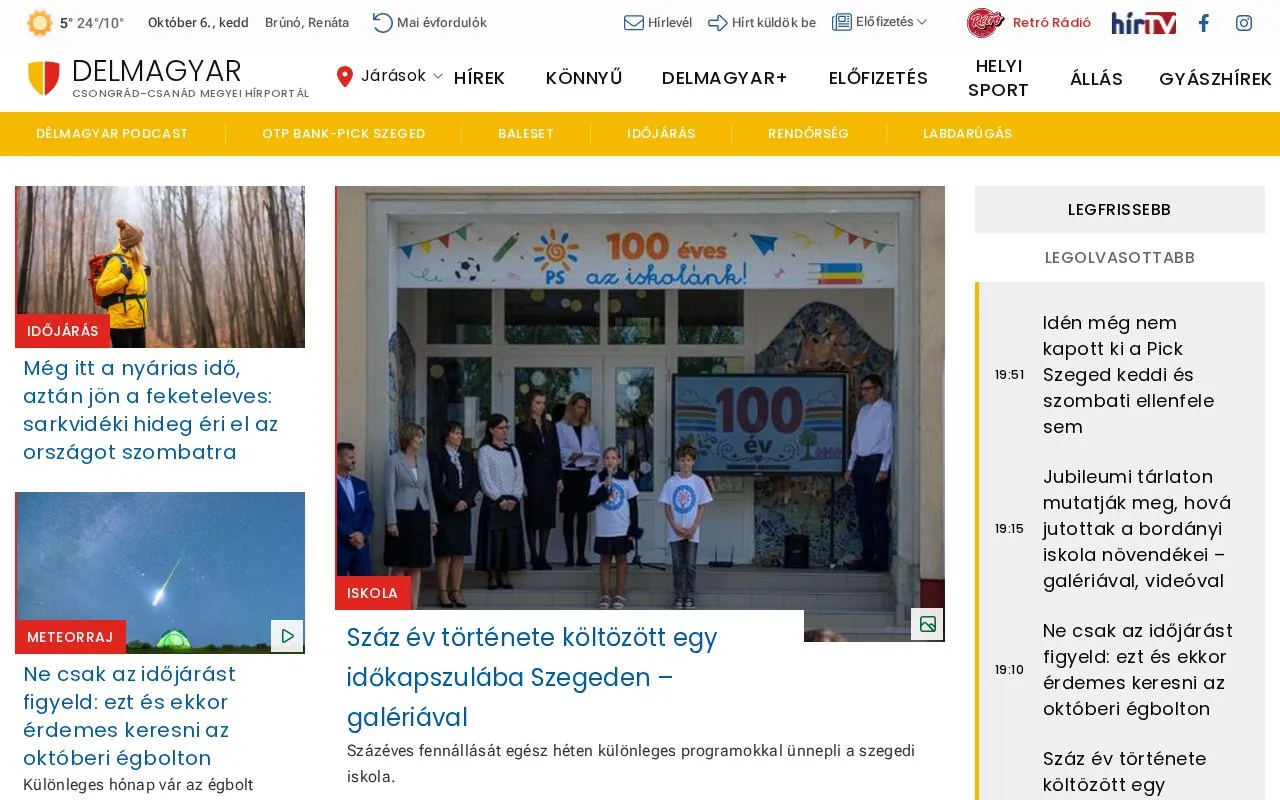Image resolution: width=1280 pixels, height=800 pixels.
Task: Click the name days 'Brúnó, Renáta'
Action: pos(307,22)
